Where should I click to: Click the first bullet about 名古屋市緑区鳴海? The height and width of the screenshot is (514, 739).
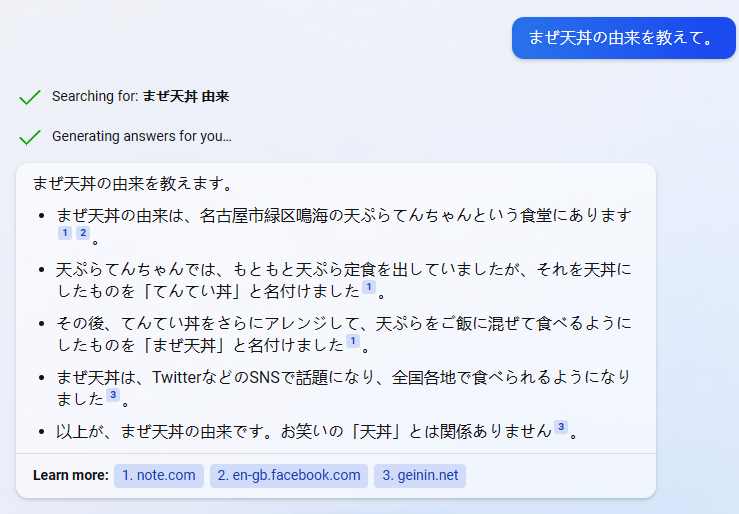pos(344,227)
